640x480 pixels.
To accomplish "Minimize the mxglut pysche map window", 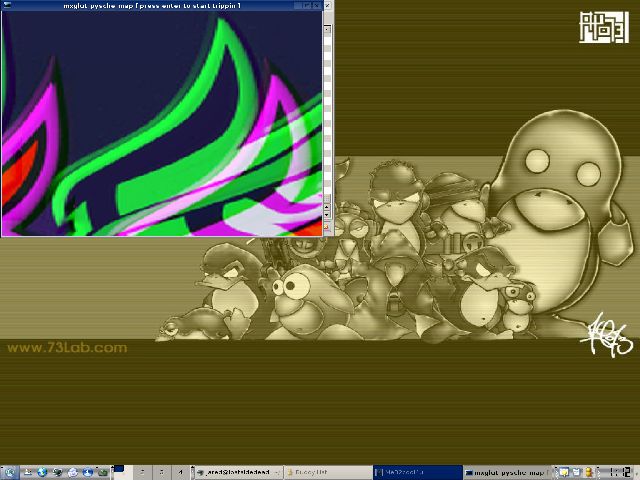I will [x=298, y=6].
